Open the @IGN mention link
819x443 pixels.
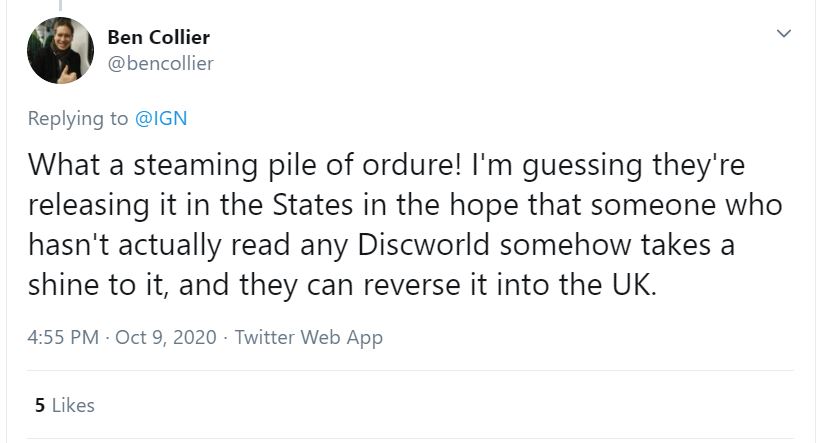click(161, 118)
